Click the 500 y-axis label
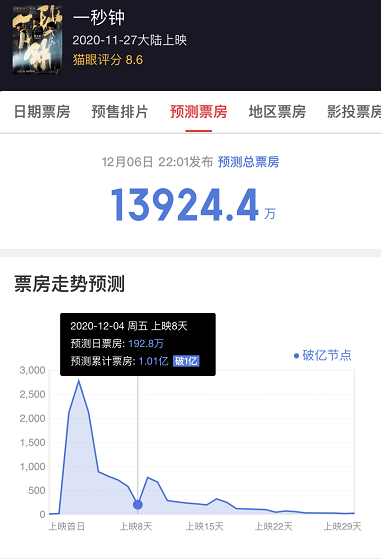Image resolution: width=381 pixels, height=559 pixels. click(x=37, y=491)
